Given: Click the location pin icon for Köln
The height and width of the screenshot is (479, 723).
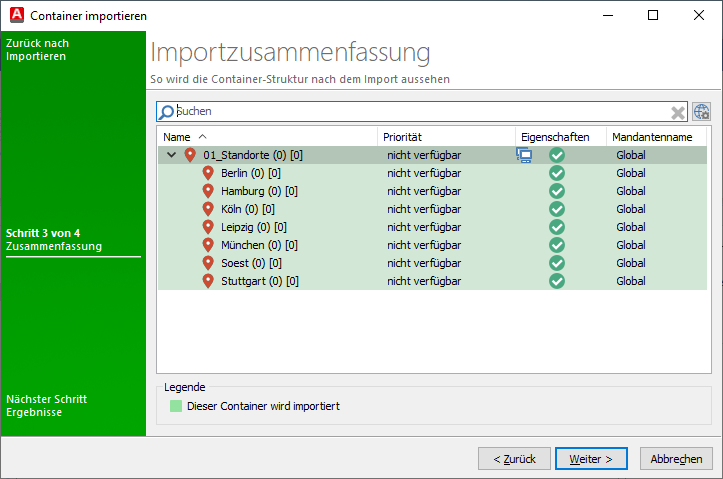Looking at the screenshot, I should tap(208, 209).
